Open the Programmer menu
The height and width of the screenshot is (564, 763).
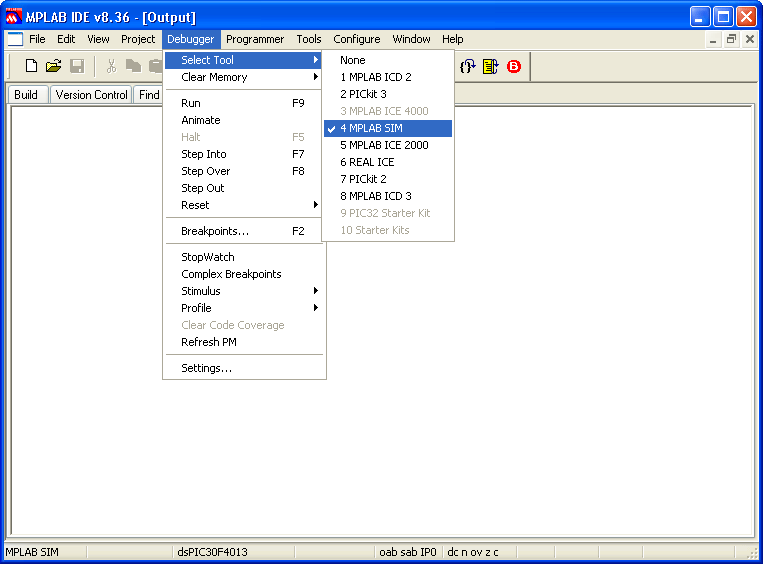(255, 39)
